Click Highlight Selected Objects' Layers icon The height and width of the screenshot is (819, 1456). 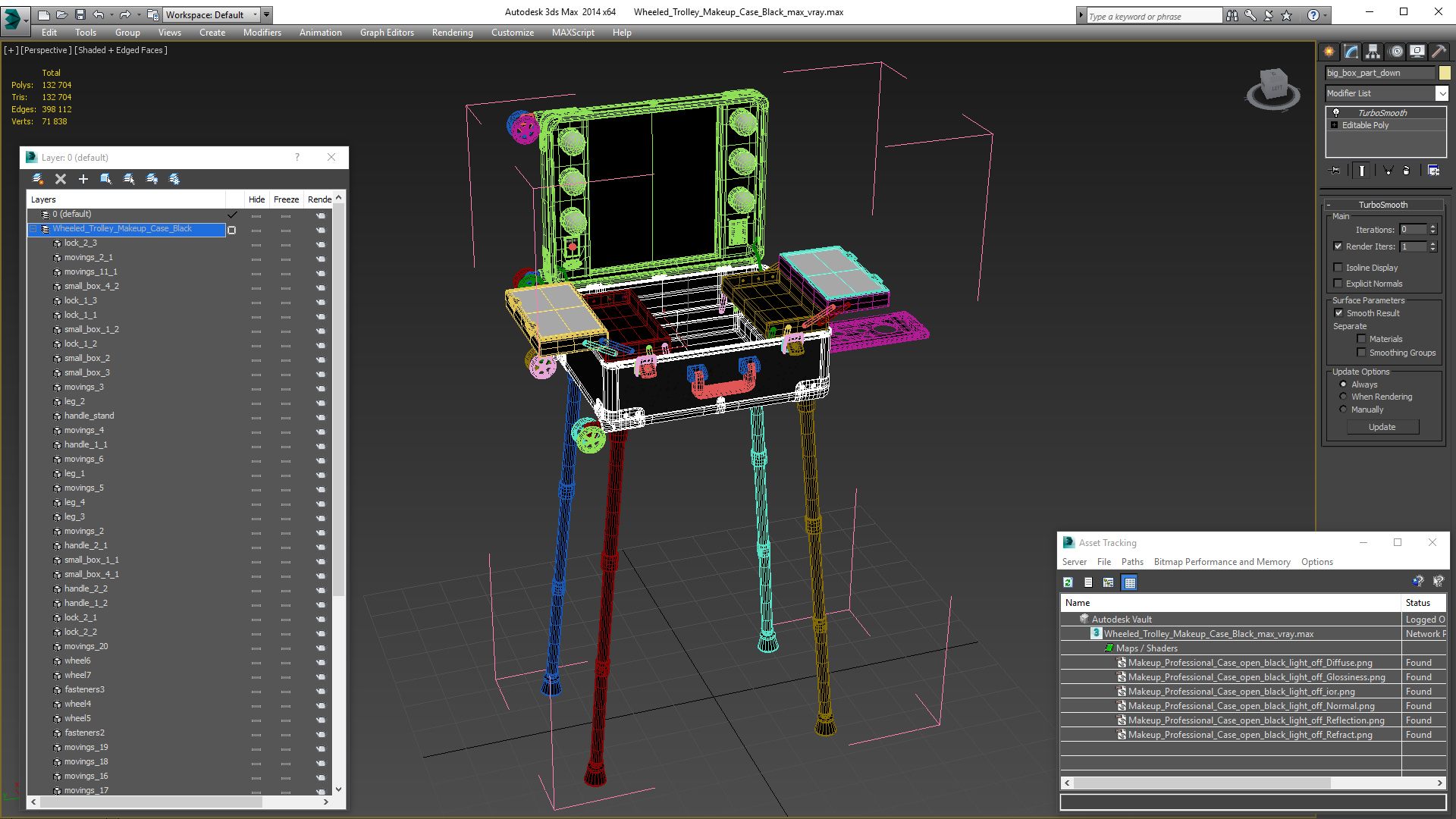tap(129, 179)
